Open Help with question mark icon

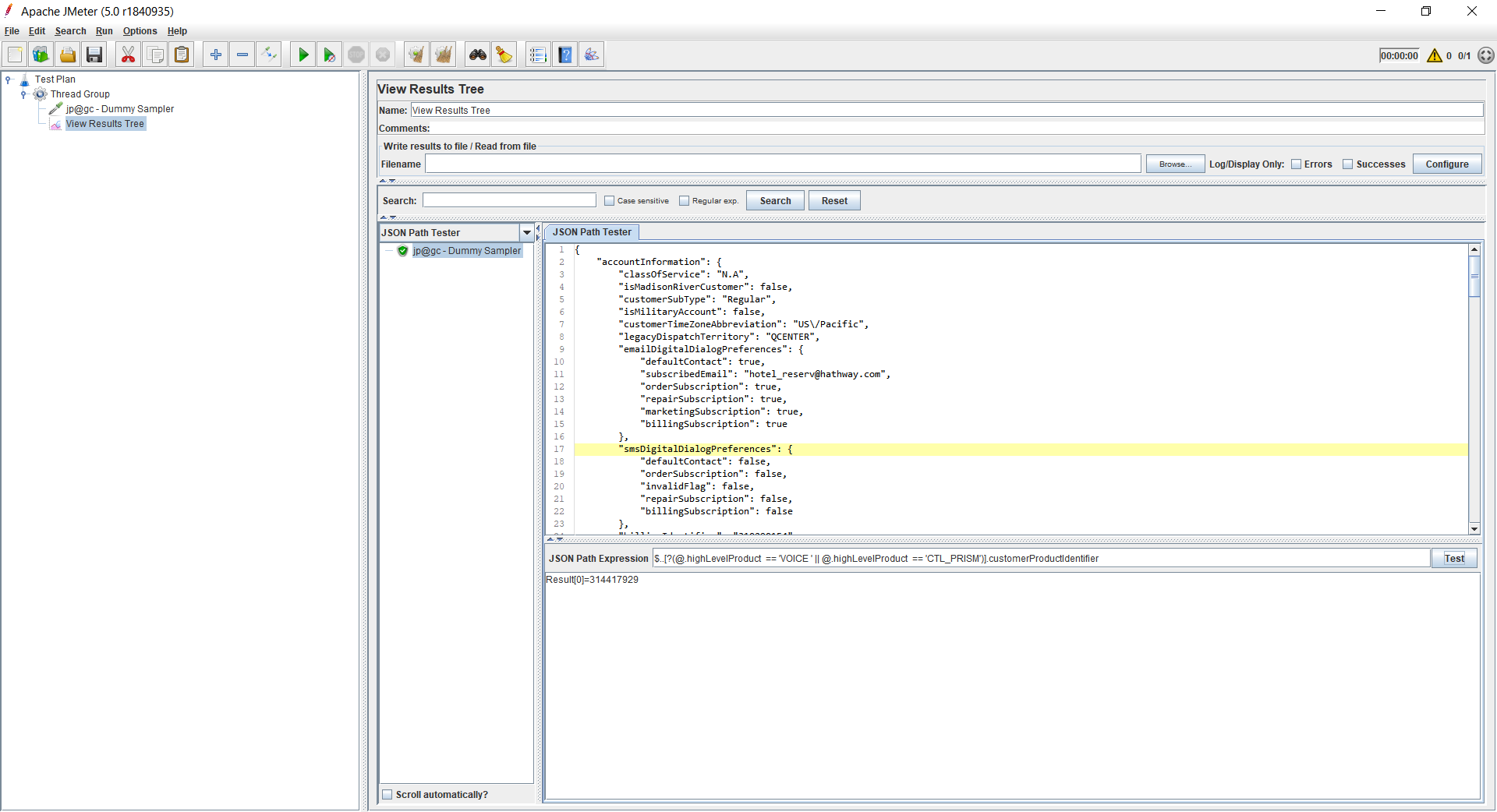[565, 55]
